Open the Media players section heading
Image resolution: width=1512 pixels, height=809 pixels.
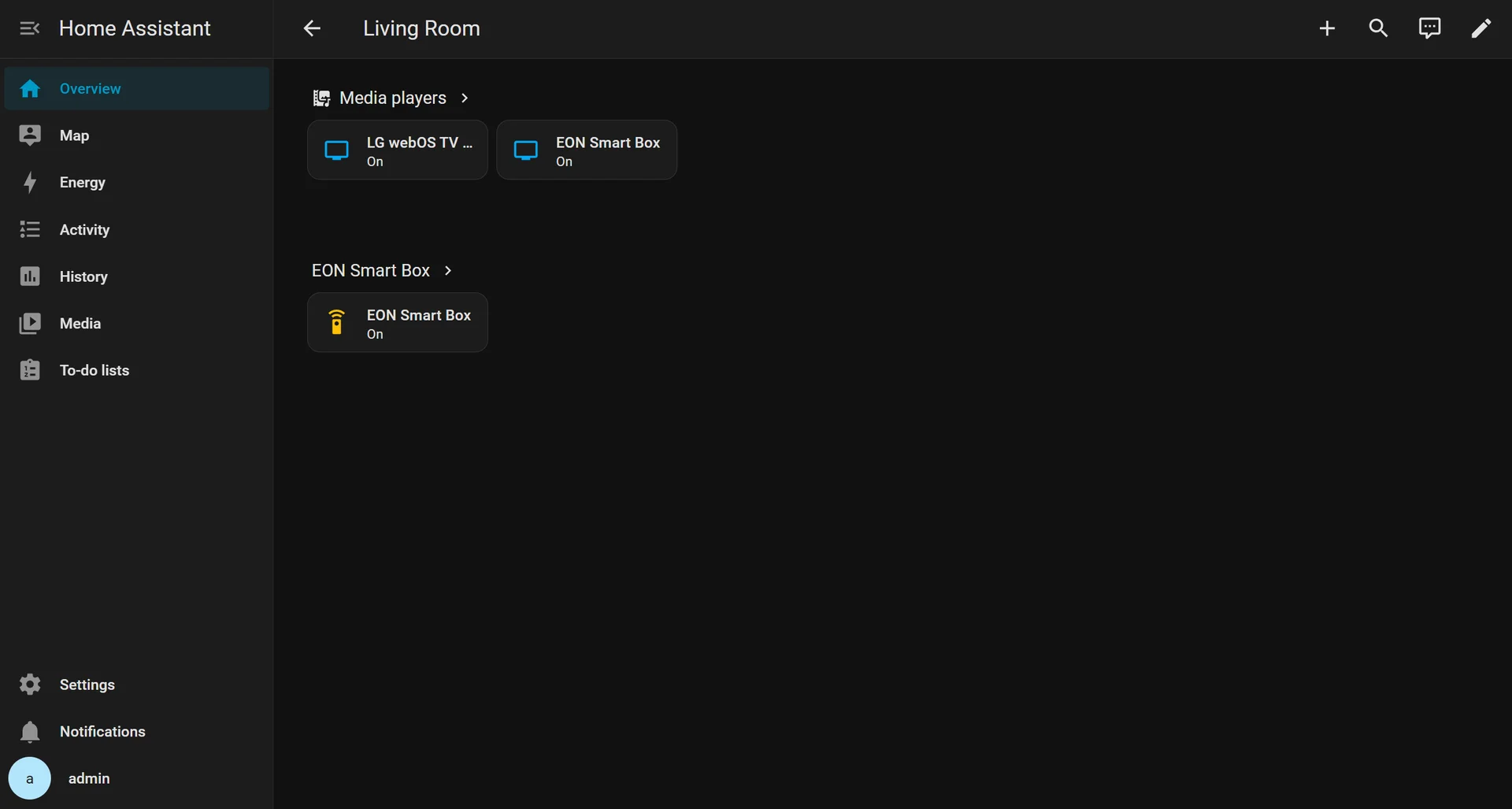tap(393, 98)
